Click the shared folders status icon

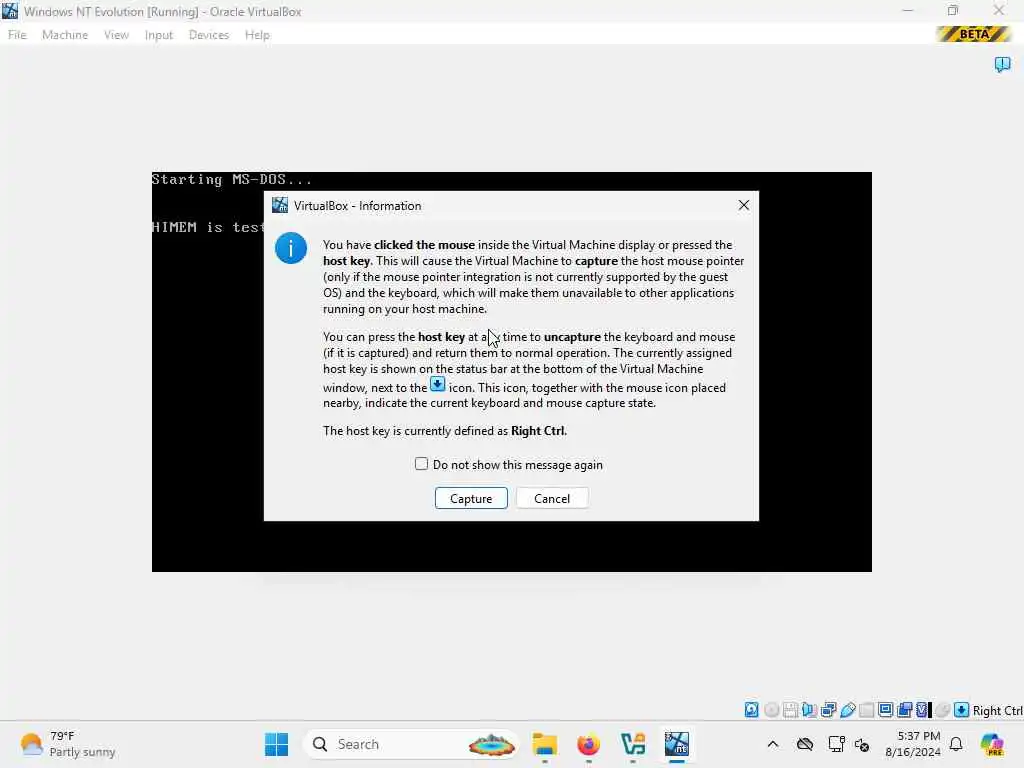point(867,710)
